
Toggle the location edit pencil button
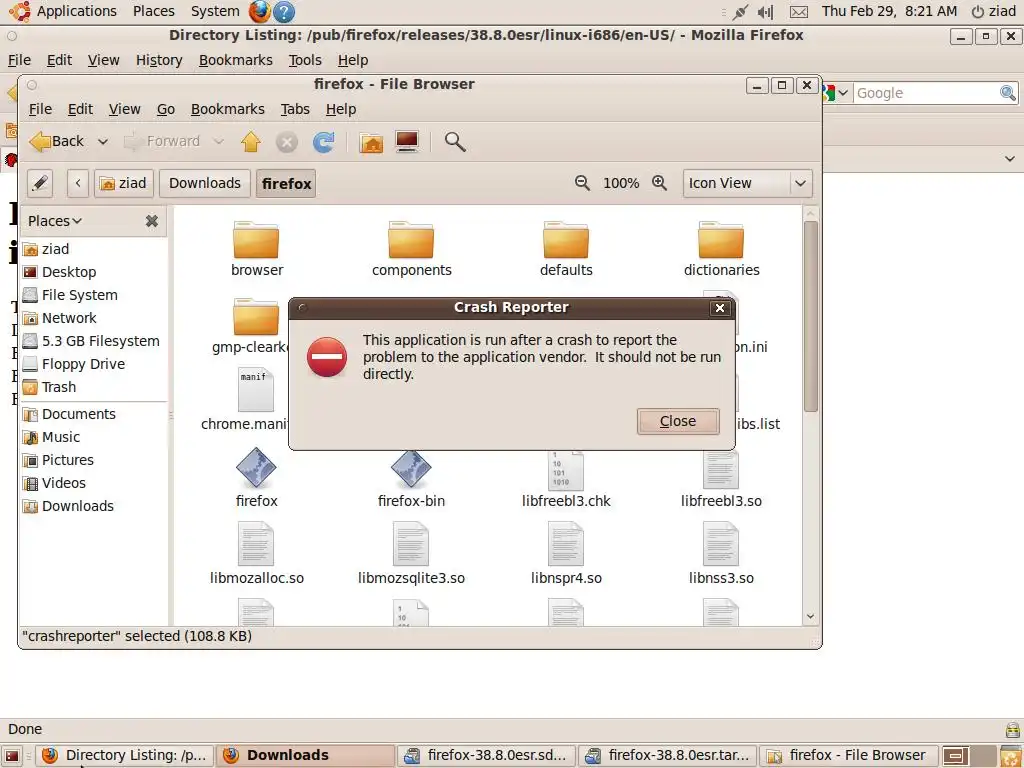(x=40, y=183)
